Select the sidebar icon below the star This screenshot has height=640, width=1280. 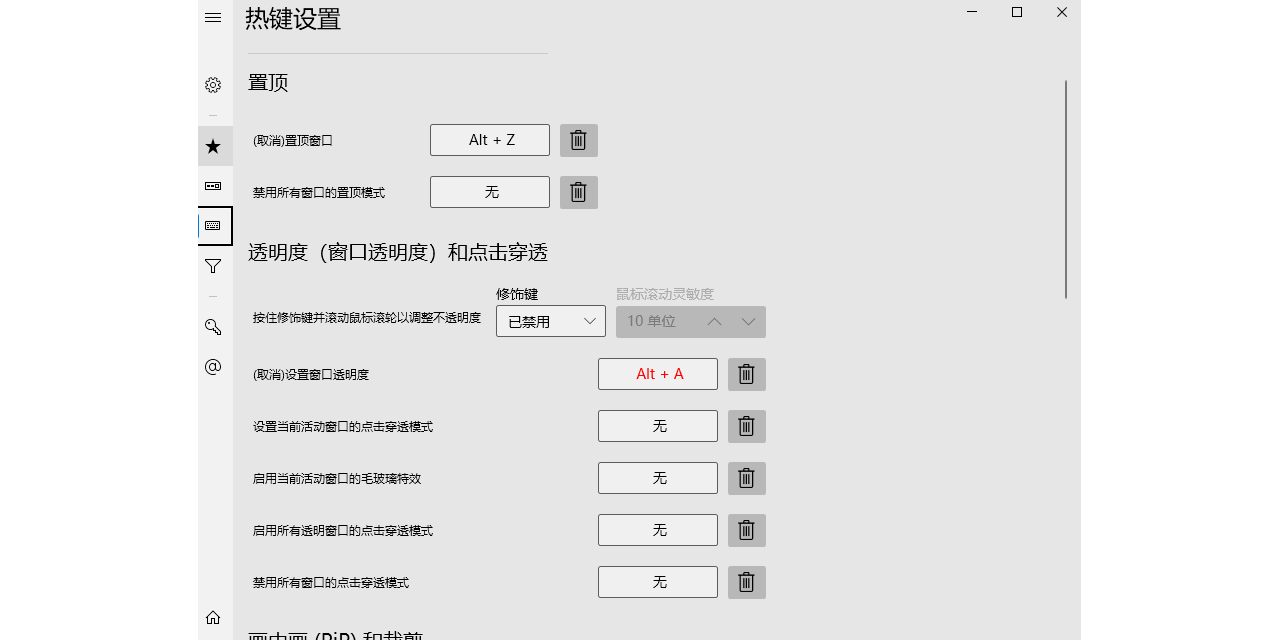pos(213,186)
